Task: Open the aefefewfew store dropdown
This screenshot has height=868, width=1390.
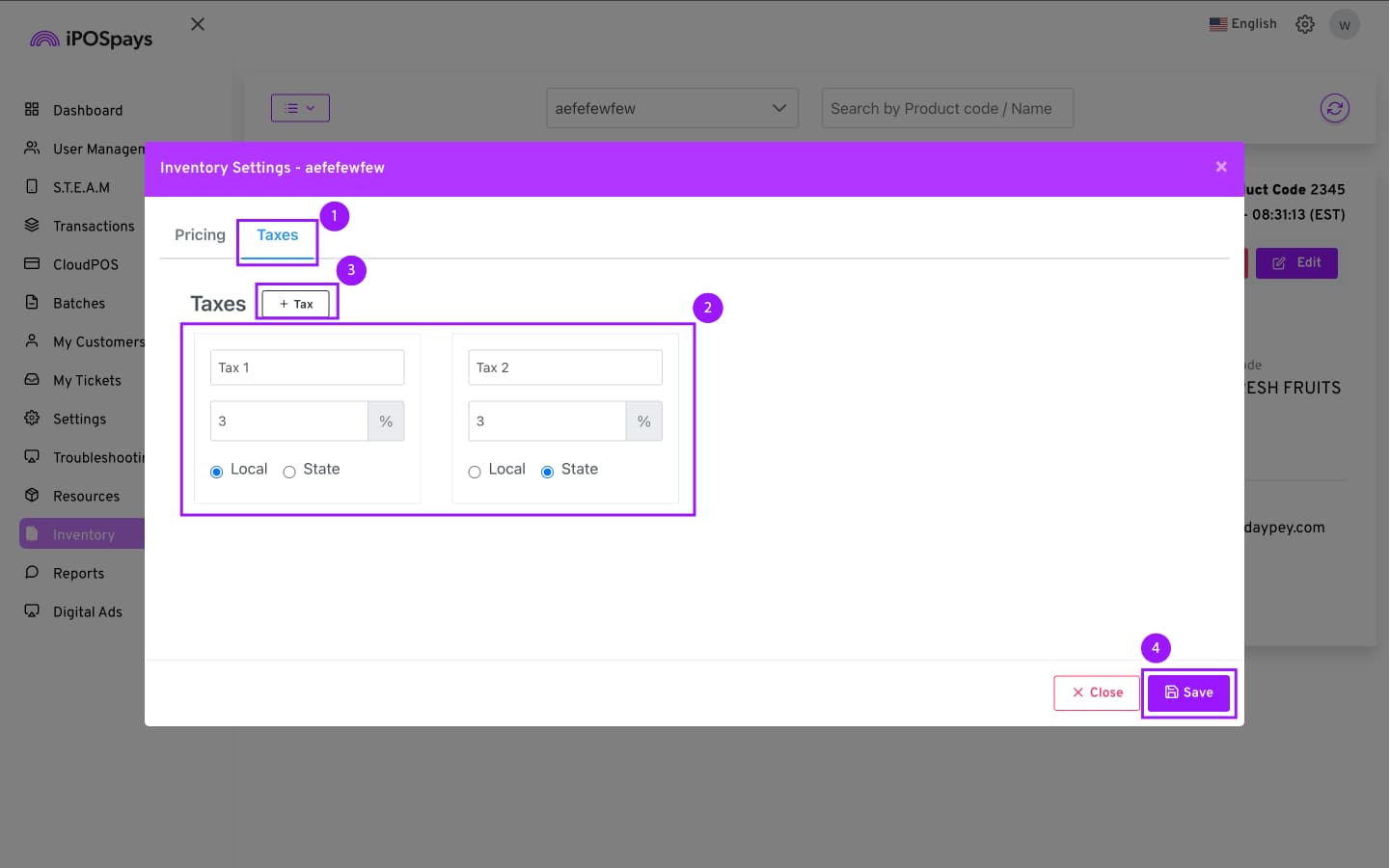Action: pyautogui.click(x=671, y=109)
